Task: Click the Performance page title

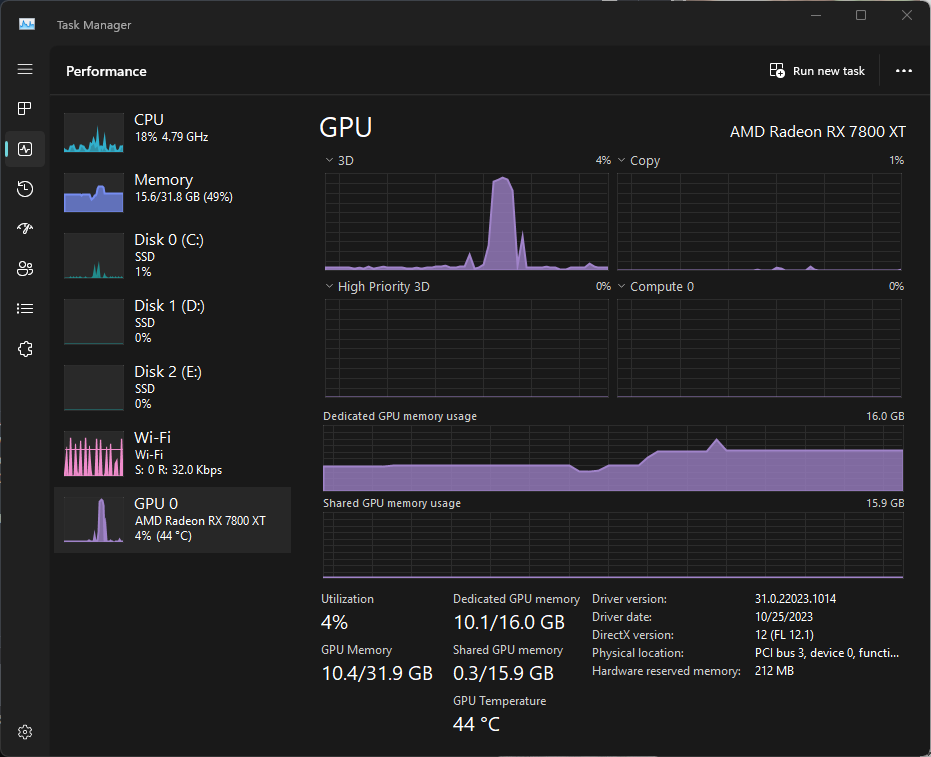Action: (x=106, y=71)
